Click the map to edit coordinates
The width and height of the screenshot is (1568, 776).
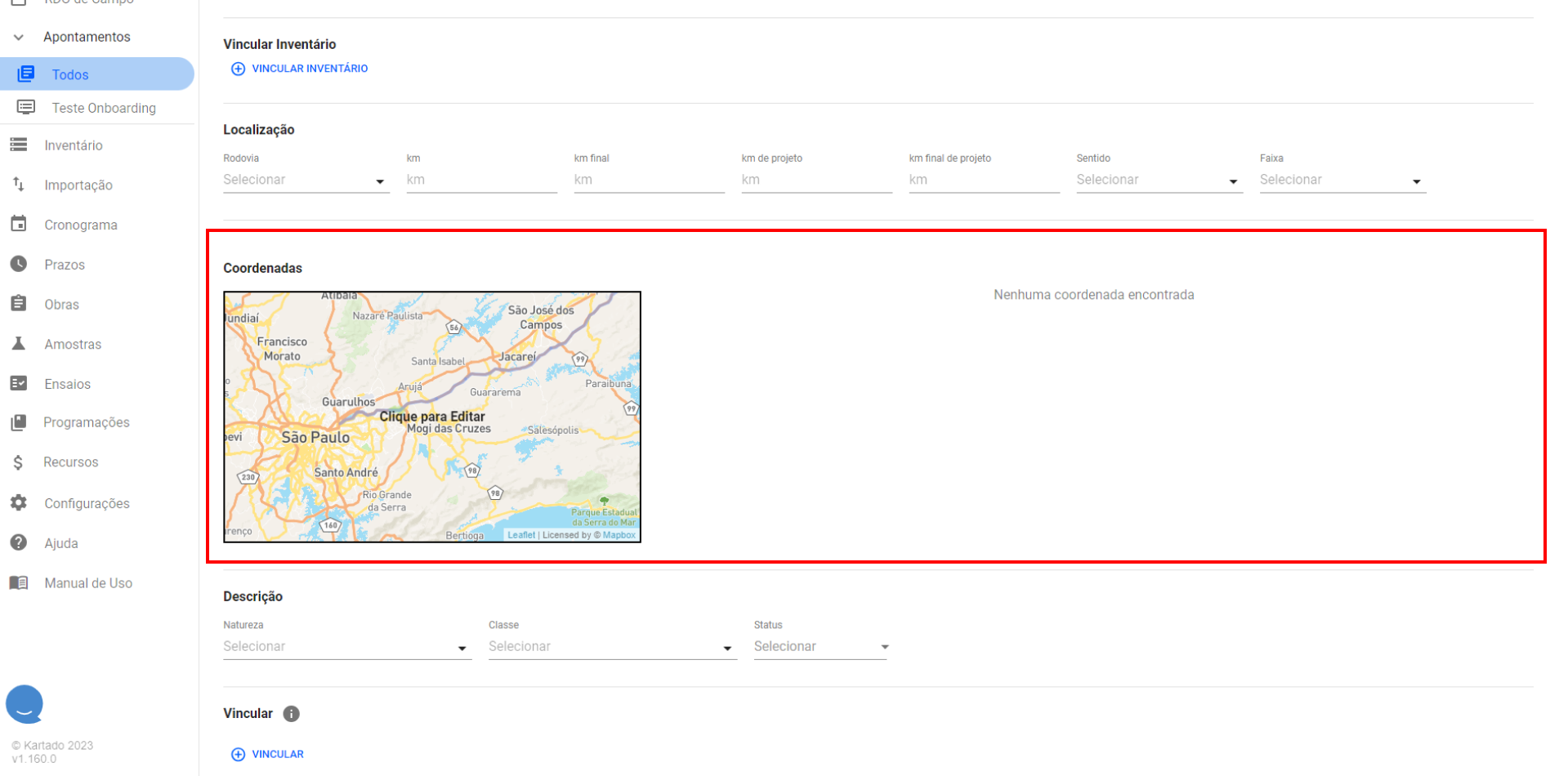point(431,417)
